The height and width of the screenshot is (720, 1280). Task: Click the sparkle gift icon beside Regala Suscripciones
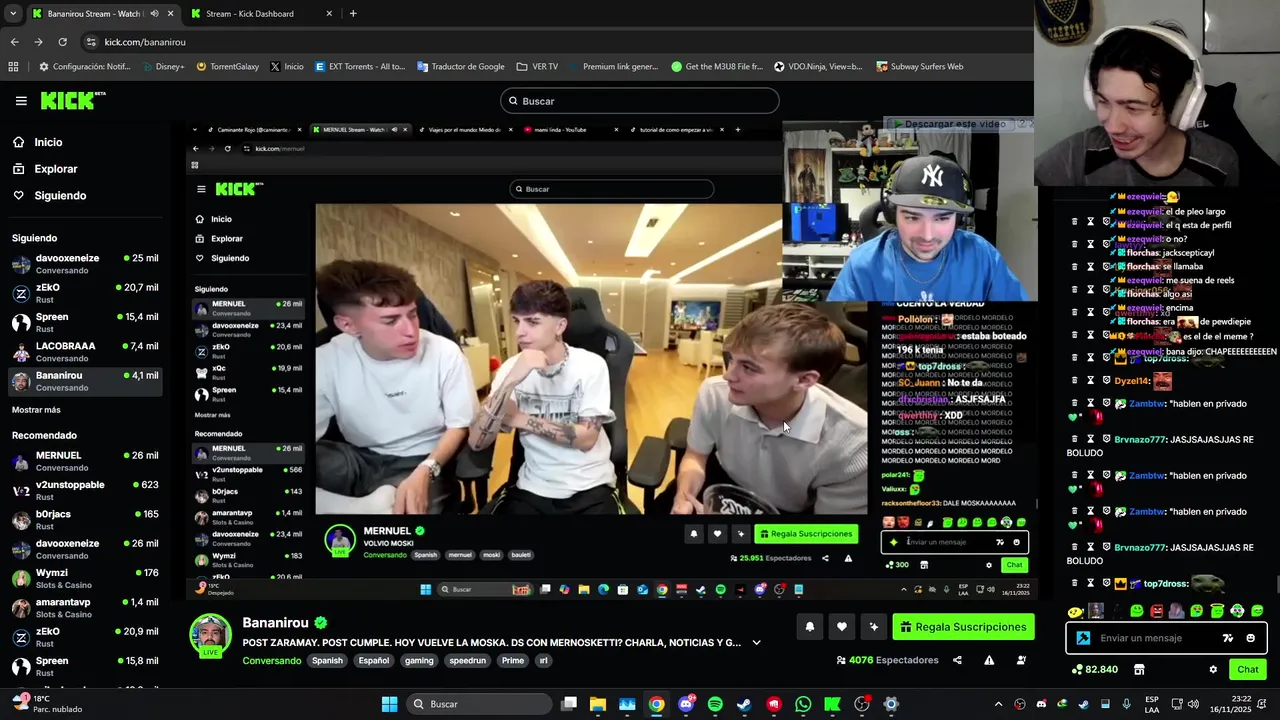[x=874, y=627]
